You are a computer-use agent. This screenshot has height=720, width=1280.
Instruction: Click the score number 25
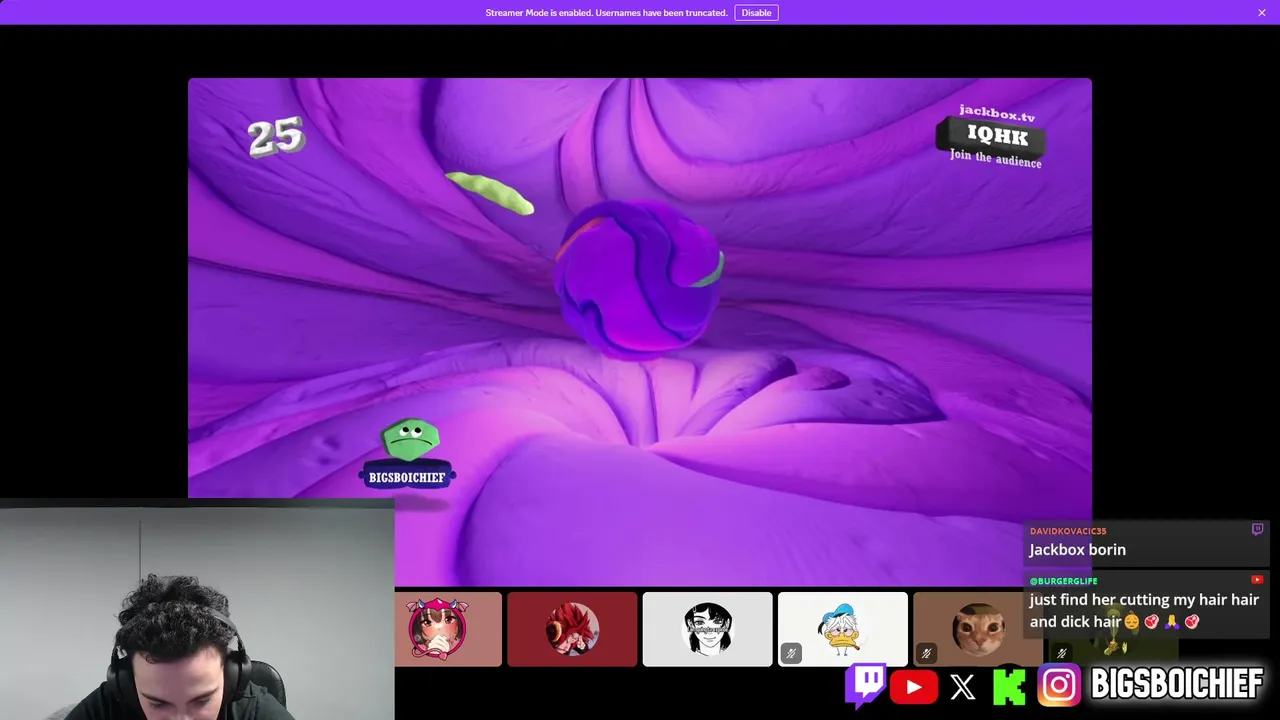(x=275, y=136)
